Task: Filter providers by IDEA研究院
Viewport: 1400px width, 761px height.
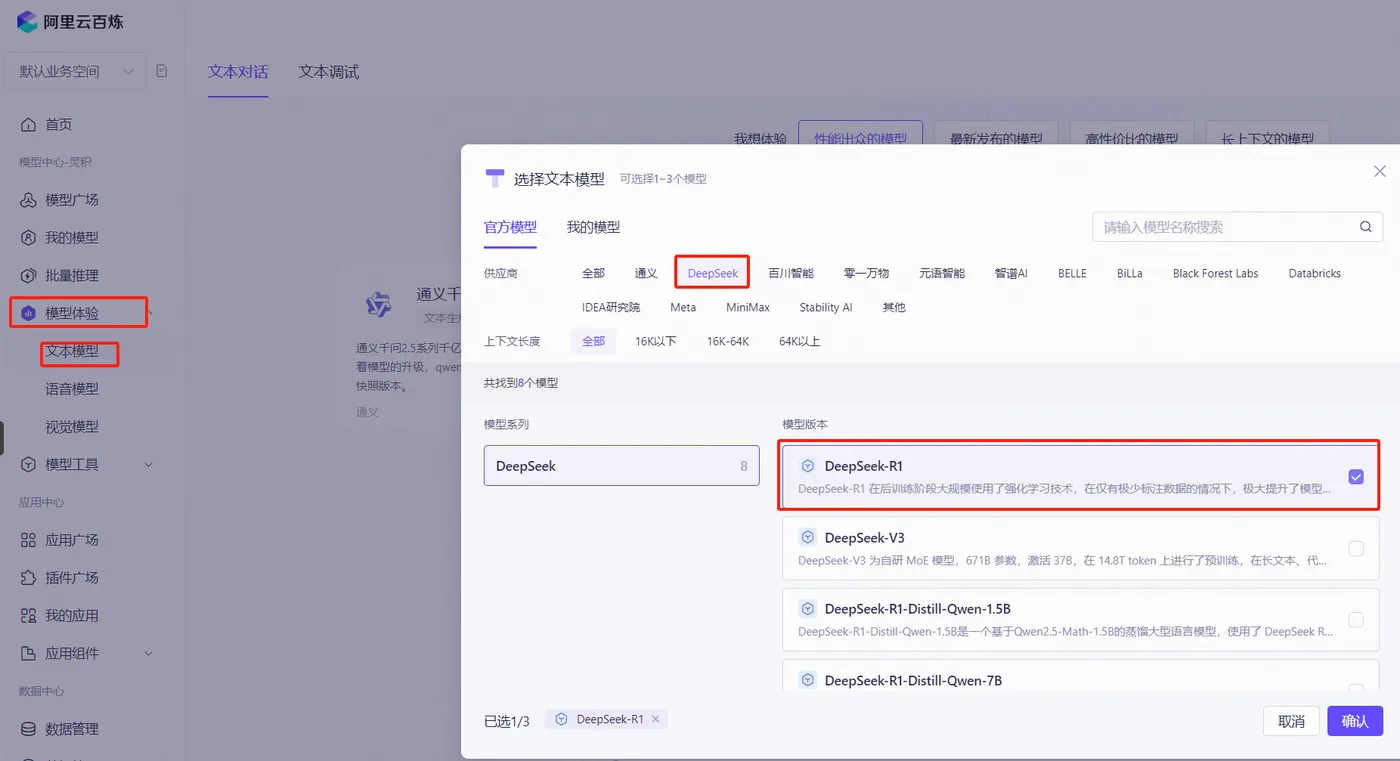Action: tap(611, 307)
